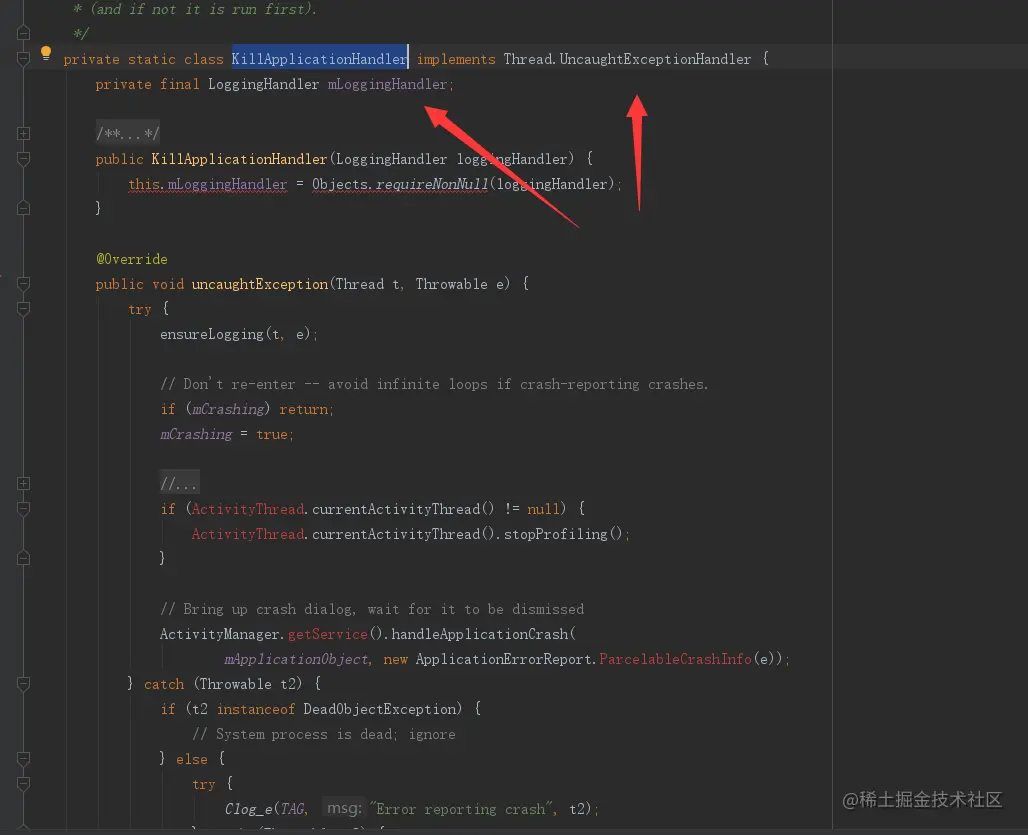The width and height of the screenshot is (1028, 835).
Task: Click mCrashing in the if-return line
Action: (227, 409)
